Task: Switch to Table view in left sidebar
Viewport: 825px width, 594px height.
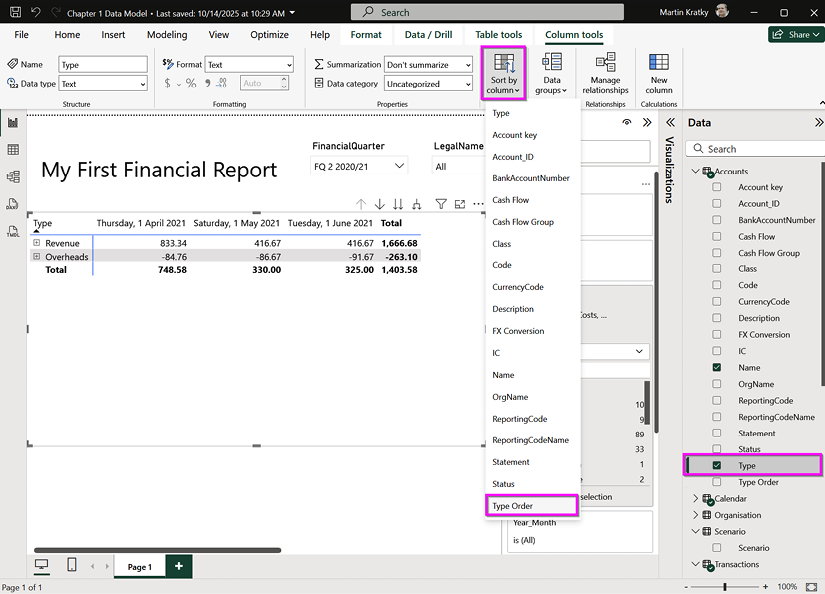Action: tap(13, 150)
